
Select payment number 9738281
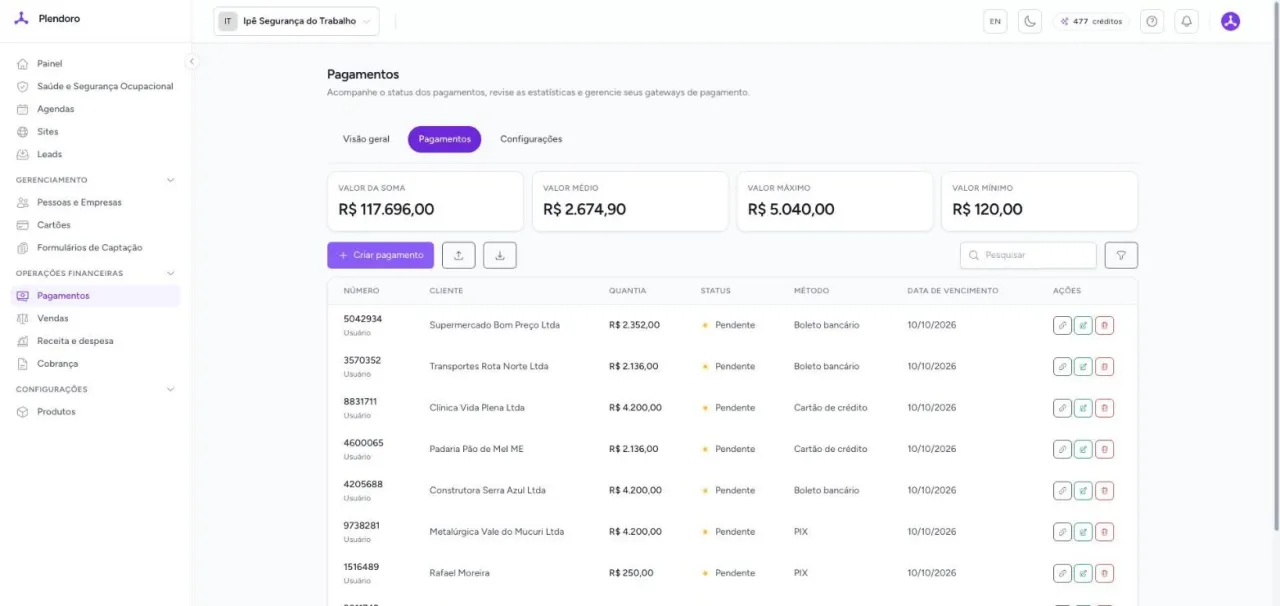coord(362,526)
